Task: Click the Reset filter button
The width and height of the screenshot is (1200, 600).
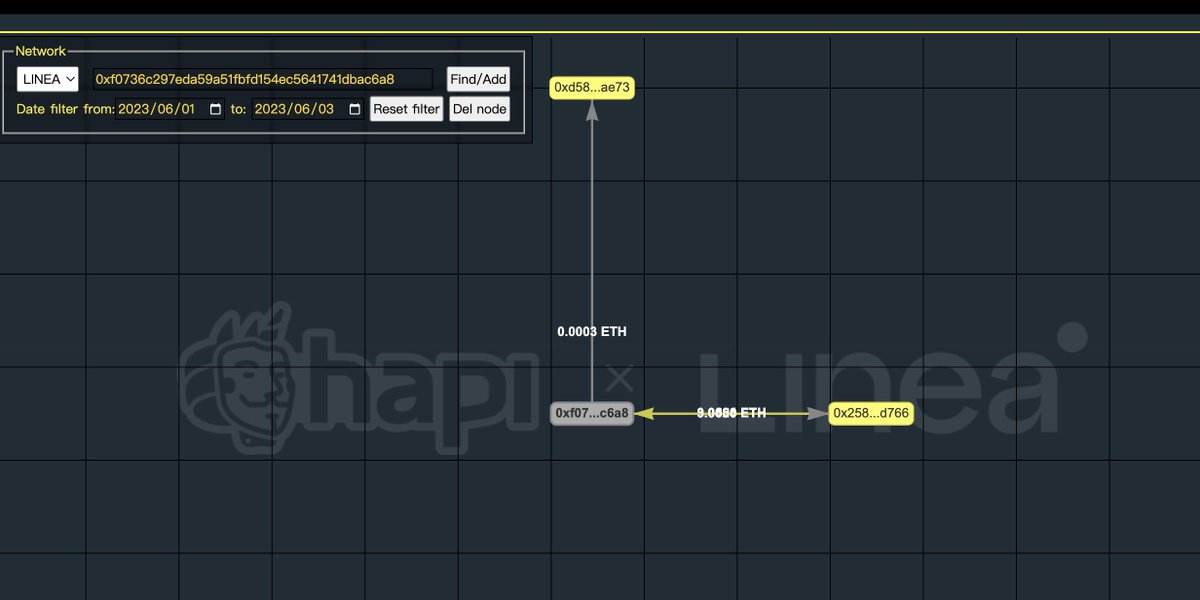Action: pyautogui.click(x=406, y=109)
